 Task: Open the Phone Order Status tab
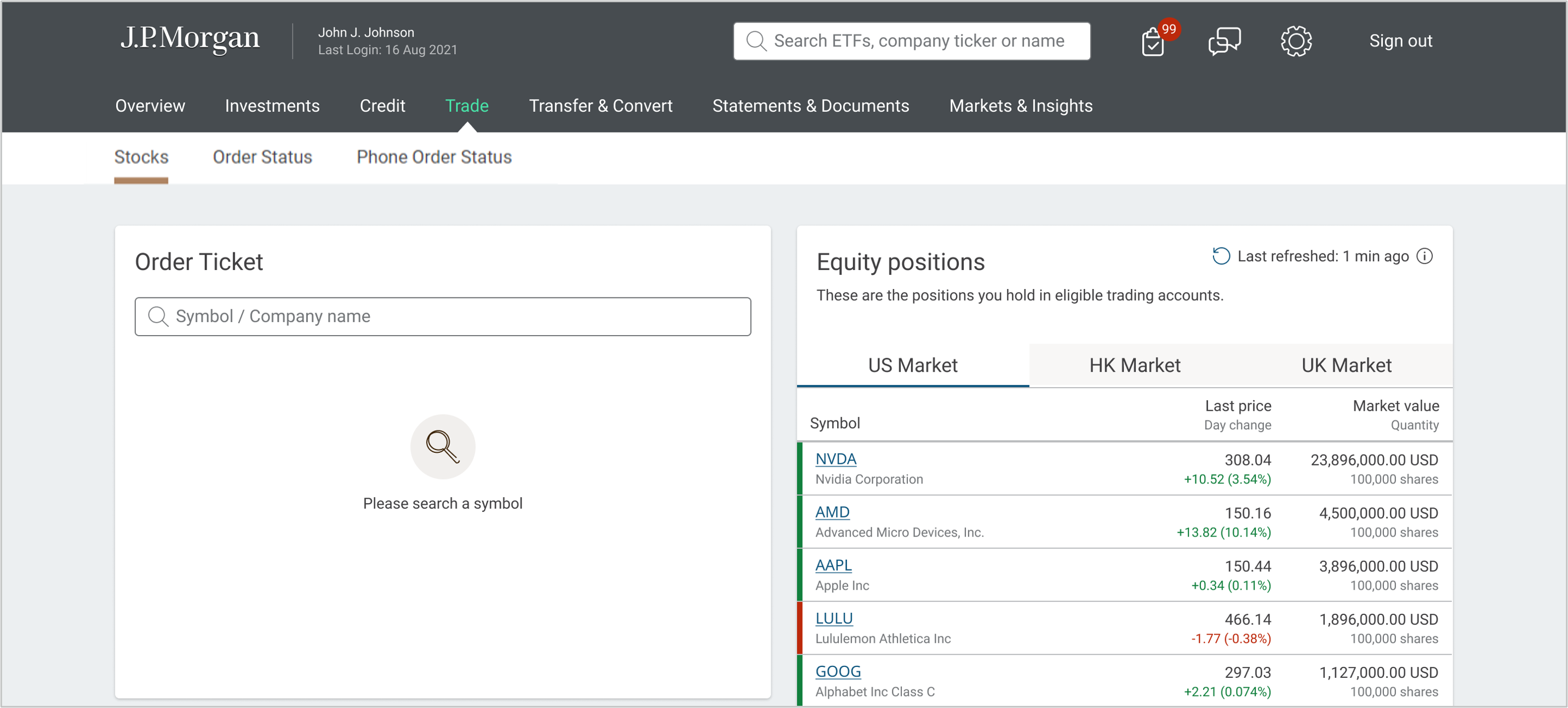click(434, 157)
